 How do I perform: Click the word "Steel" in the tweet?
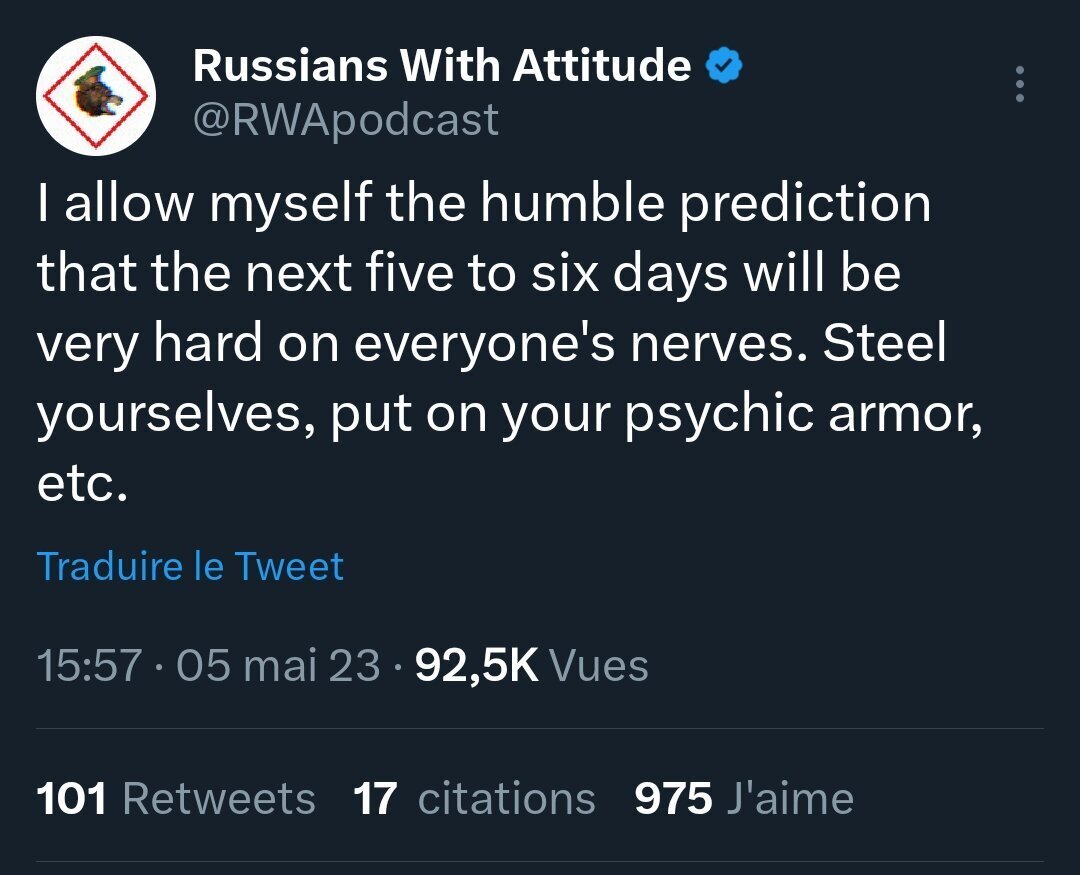(884, 344)
